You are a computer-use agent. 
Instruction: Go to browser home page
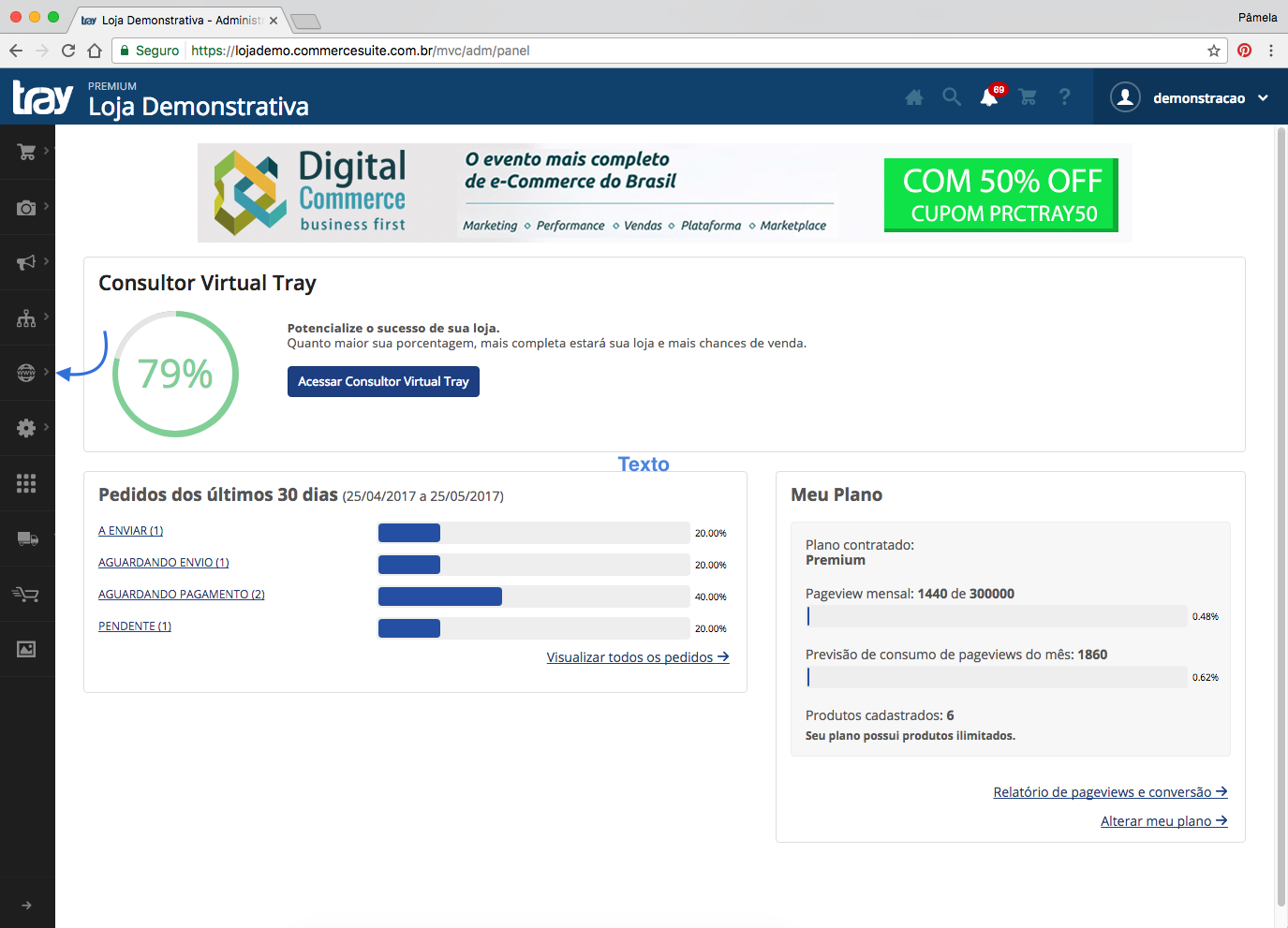[95, 51]
